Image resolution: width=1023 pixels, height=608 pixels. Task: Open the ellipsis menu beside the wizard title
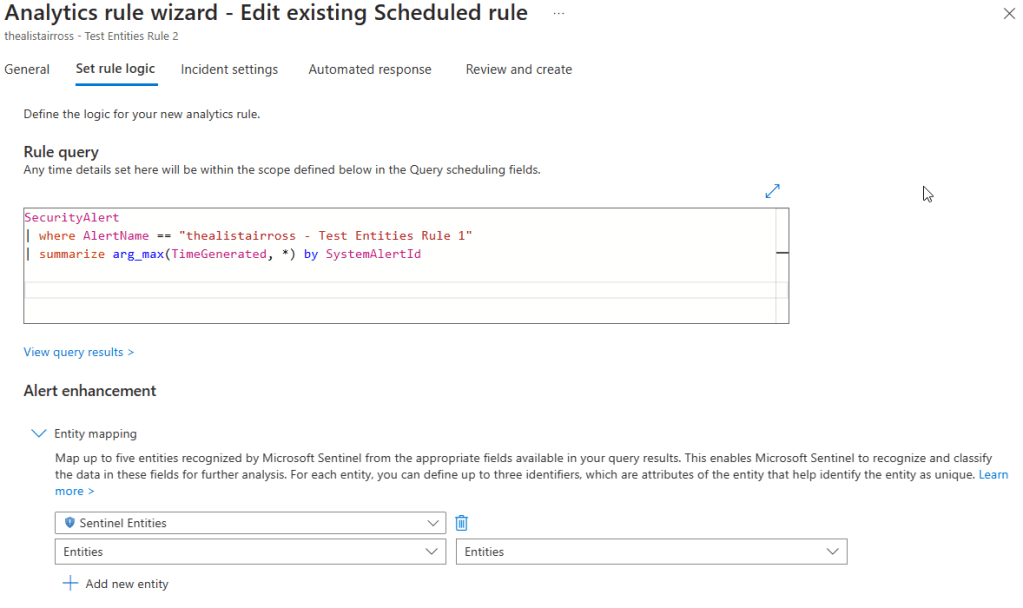[x=558, y=13]
